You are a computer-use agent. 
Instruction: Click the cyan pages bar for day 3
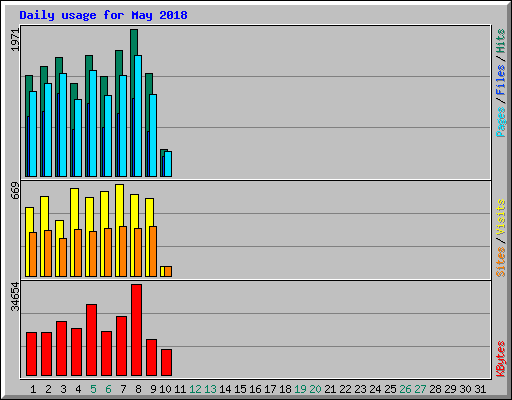coord(63,125)
